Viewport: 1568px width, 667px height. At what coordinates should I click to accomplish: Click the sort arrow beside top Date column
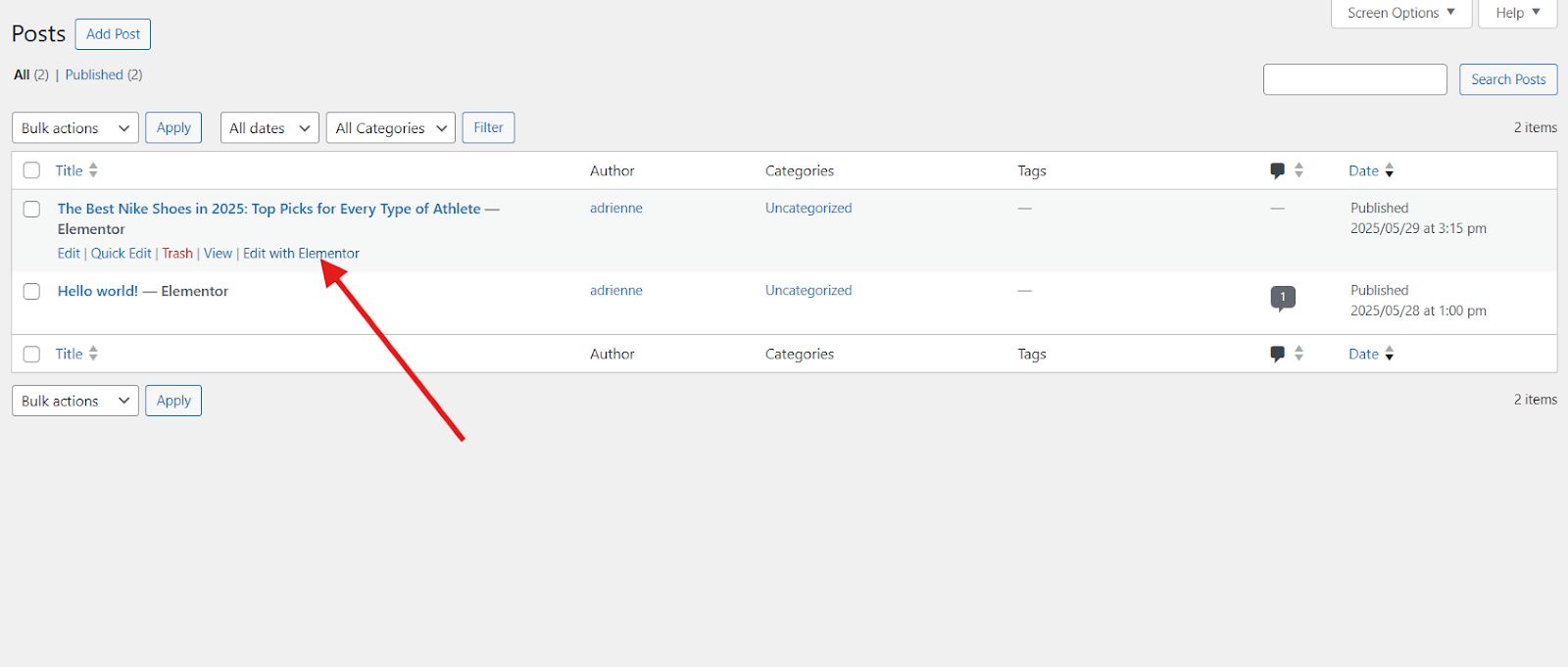[x=1389, y=170]
